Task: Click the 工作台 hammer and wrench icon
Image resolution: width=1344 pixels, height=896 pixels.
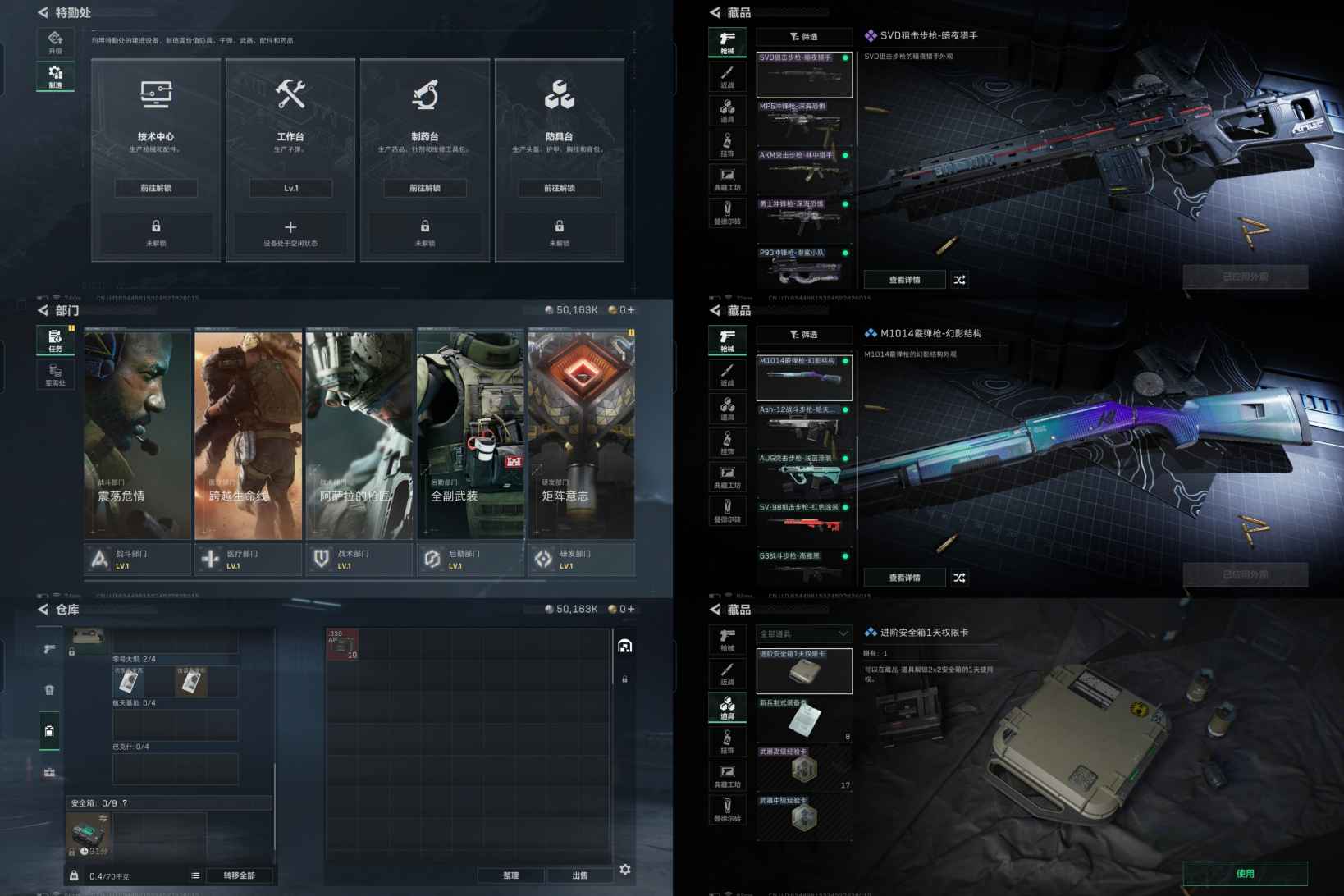Action: [290, 94]
